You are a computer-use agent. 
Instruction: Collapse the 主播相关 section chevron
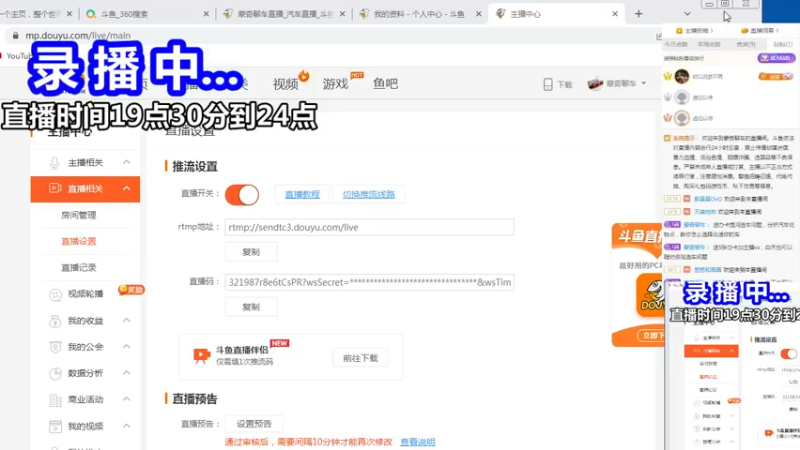(x=127, y=162)
